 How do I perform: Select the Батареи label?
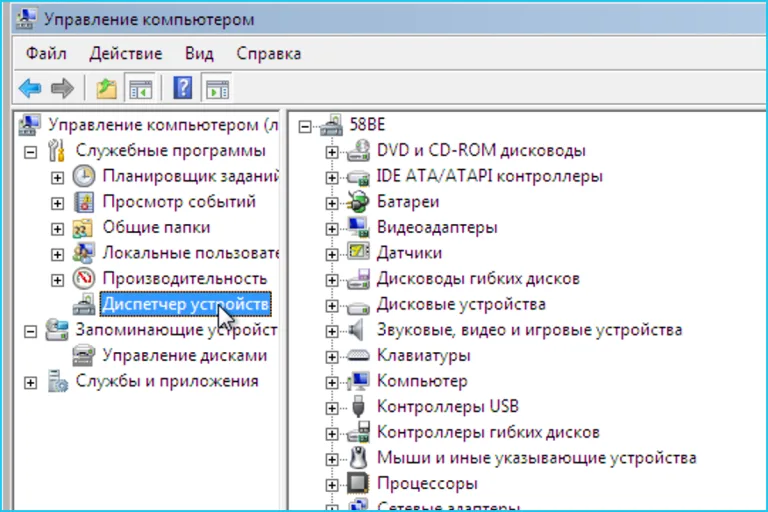coord(408,201)
